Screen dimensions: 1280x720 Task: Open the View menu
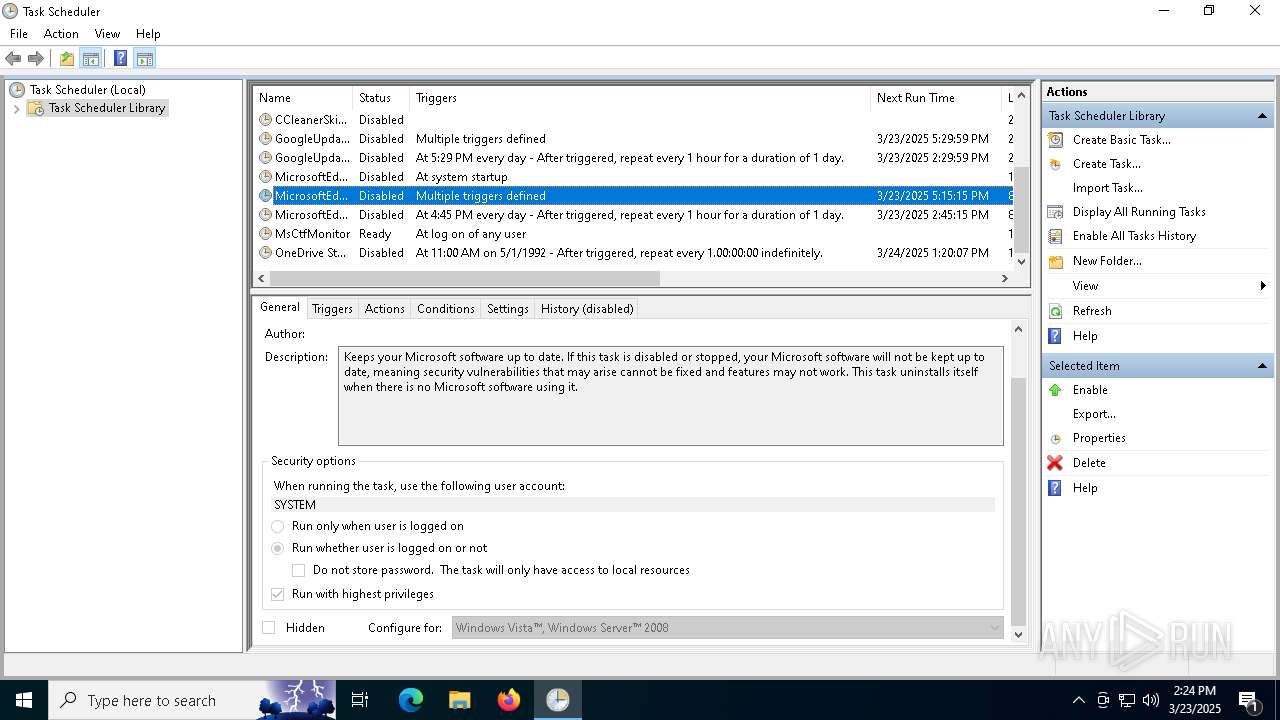107,34
